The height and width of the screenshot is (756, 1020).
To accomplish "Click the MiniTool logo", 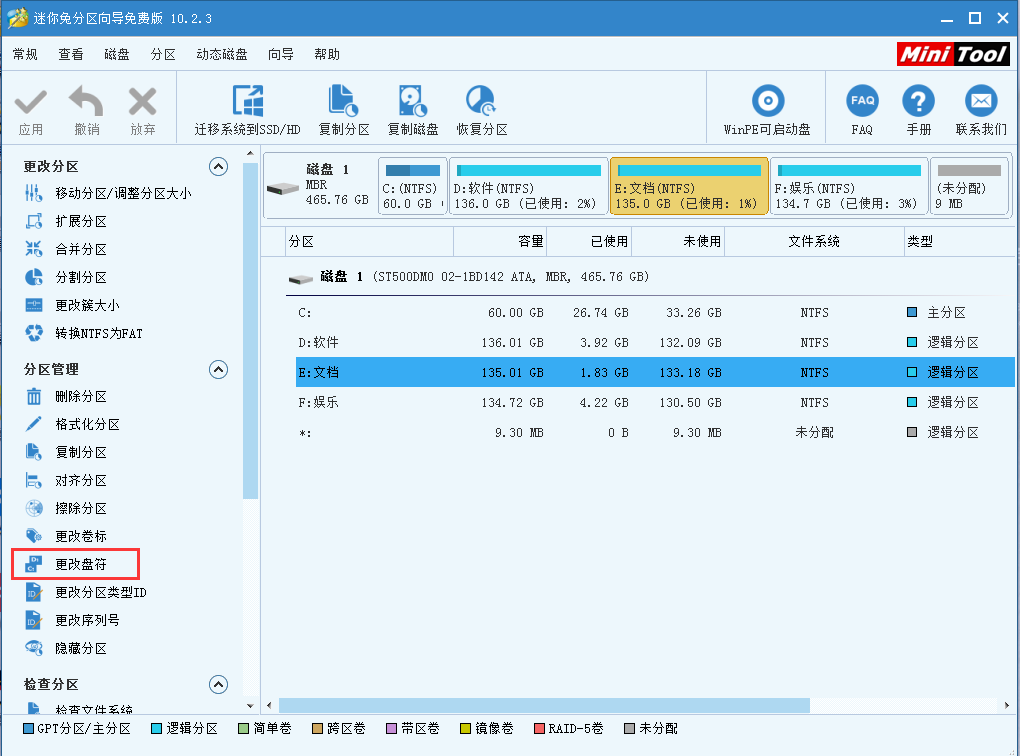I will 953,54.
